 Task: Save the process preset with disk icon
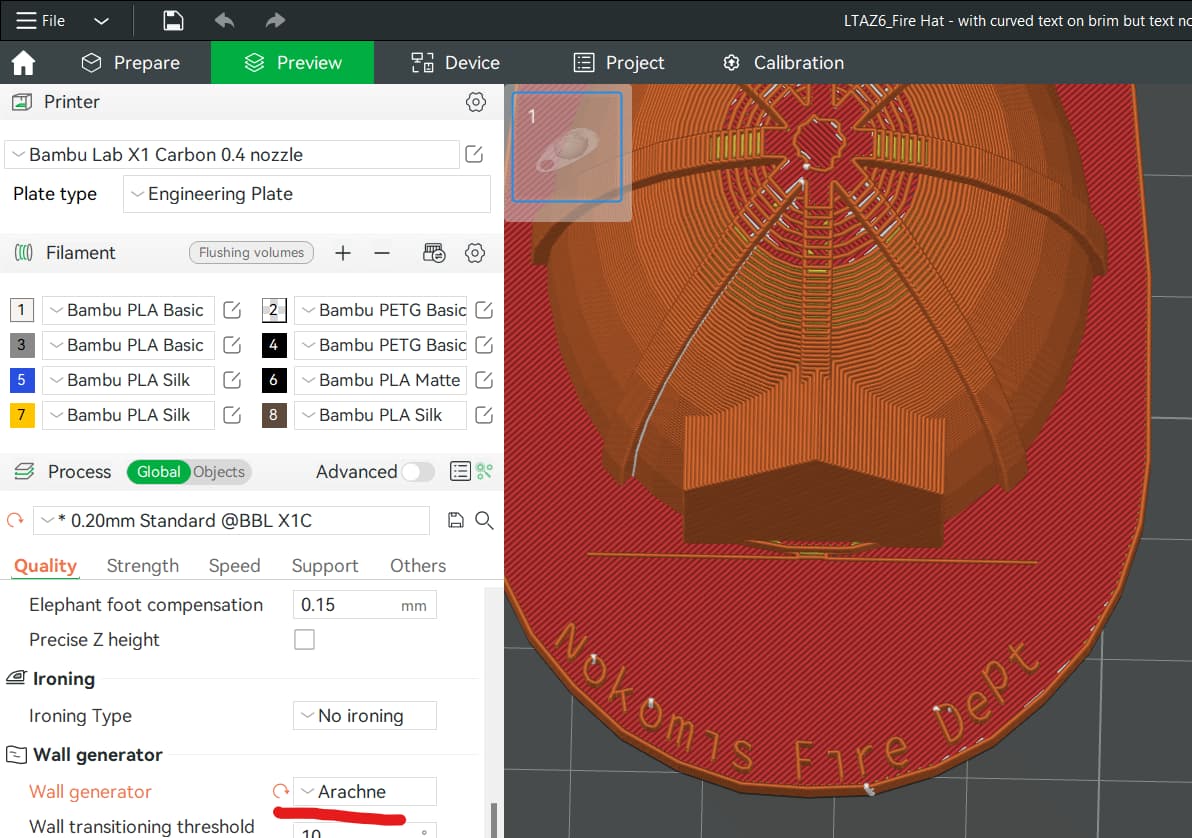point(455,520)
